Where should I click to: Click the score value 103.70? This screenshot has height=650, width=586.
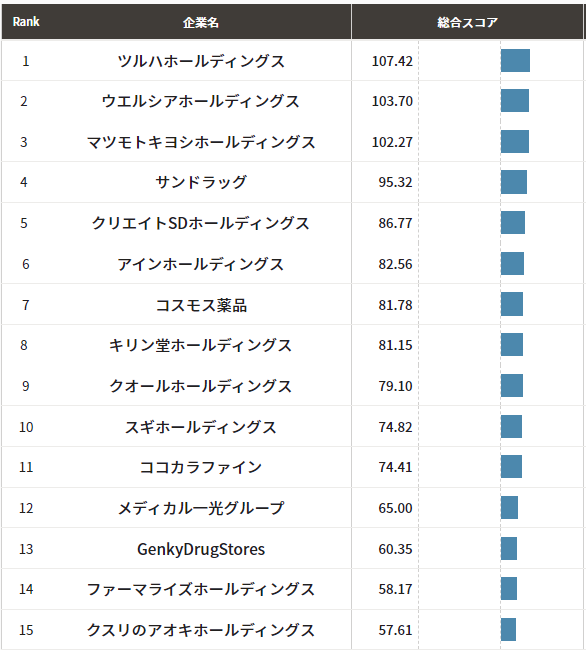click(392, 101)
